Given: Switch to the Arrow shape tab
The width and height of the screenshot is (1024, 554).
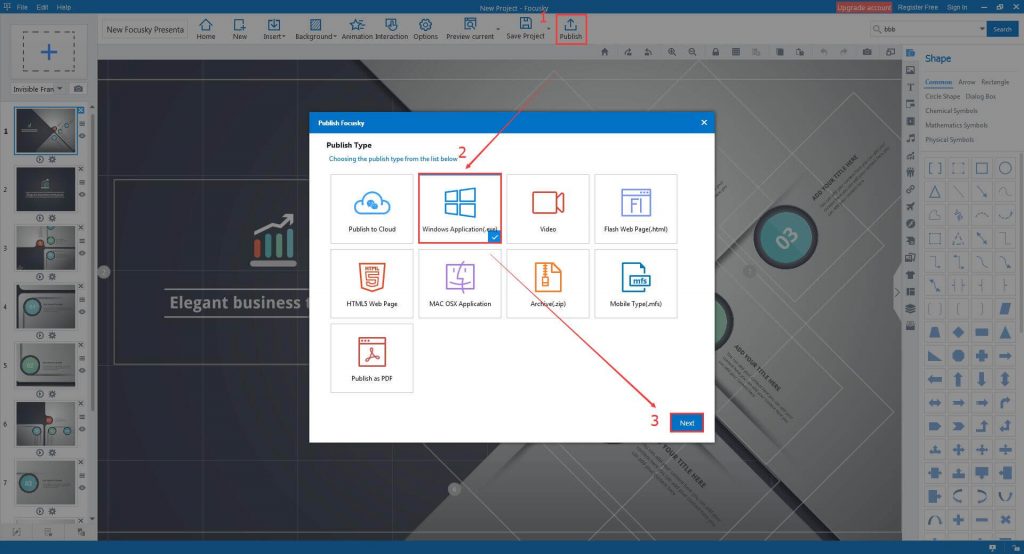Looking at the screenshot, I should coord(966,82).
